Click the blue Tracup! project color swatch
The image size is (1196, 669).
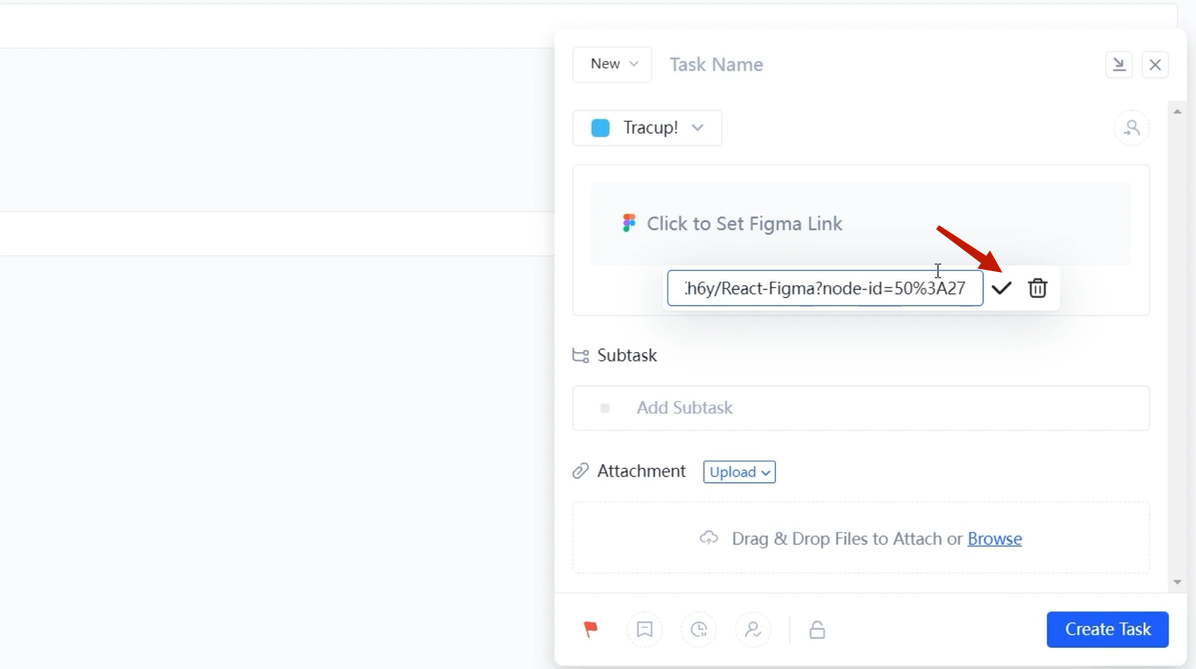click(x=600, y=128)
